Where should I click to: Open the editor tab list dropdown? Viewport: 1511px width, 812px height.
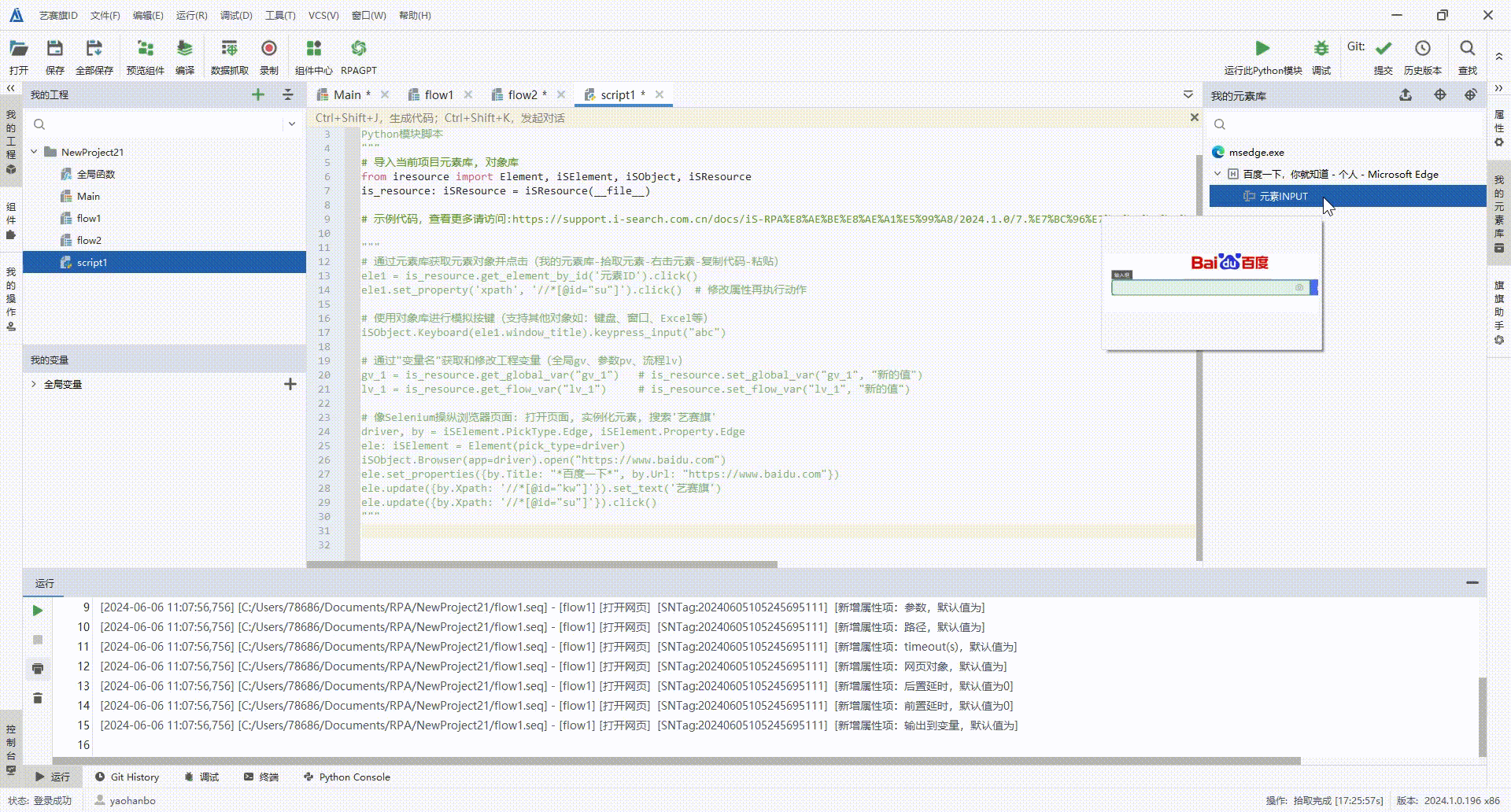[1188, 94]
